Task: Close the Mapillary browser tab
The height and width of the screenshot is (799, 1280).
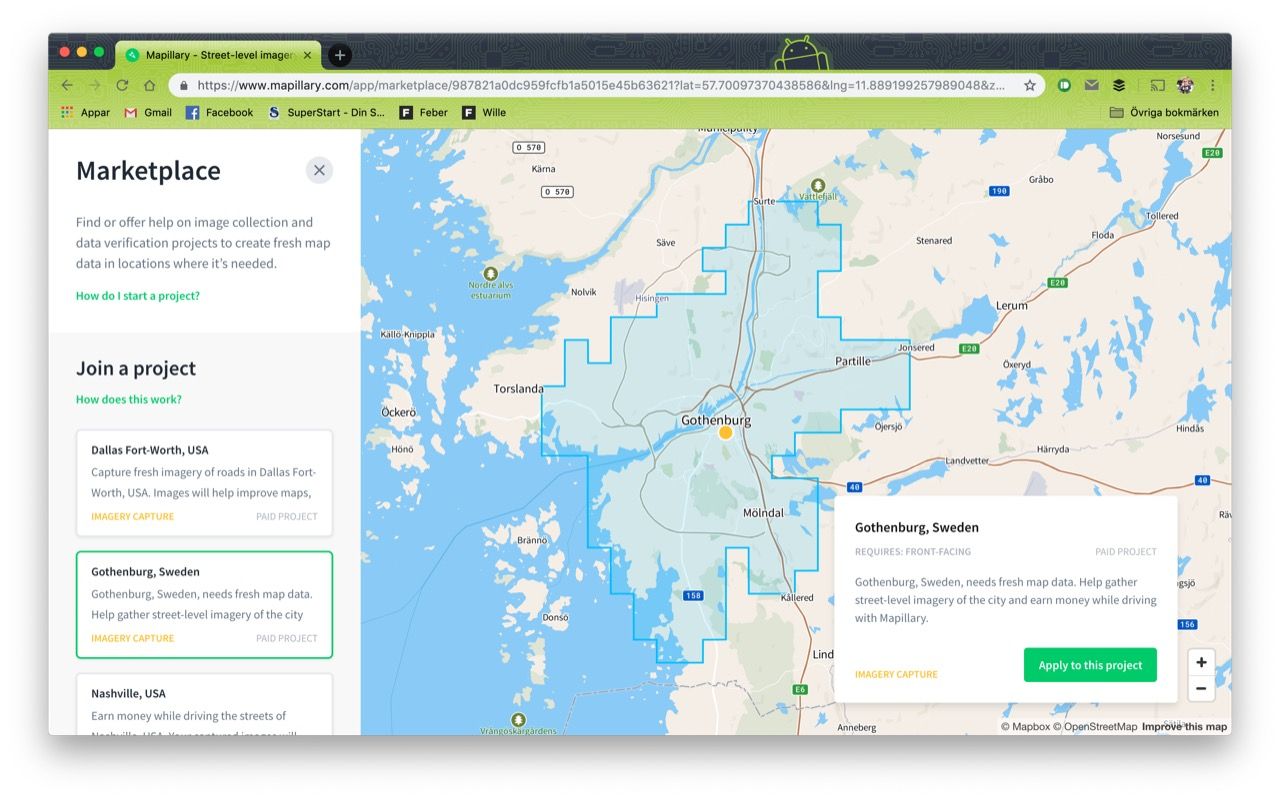Action: 308,55
